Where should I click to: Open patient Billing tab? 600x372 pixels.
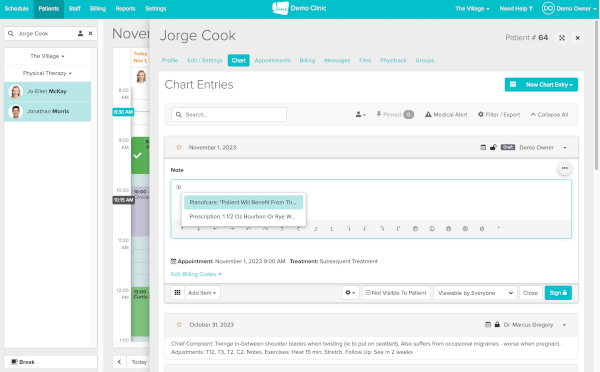(x=307, y=60)
